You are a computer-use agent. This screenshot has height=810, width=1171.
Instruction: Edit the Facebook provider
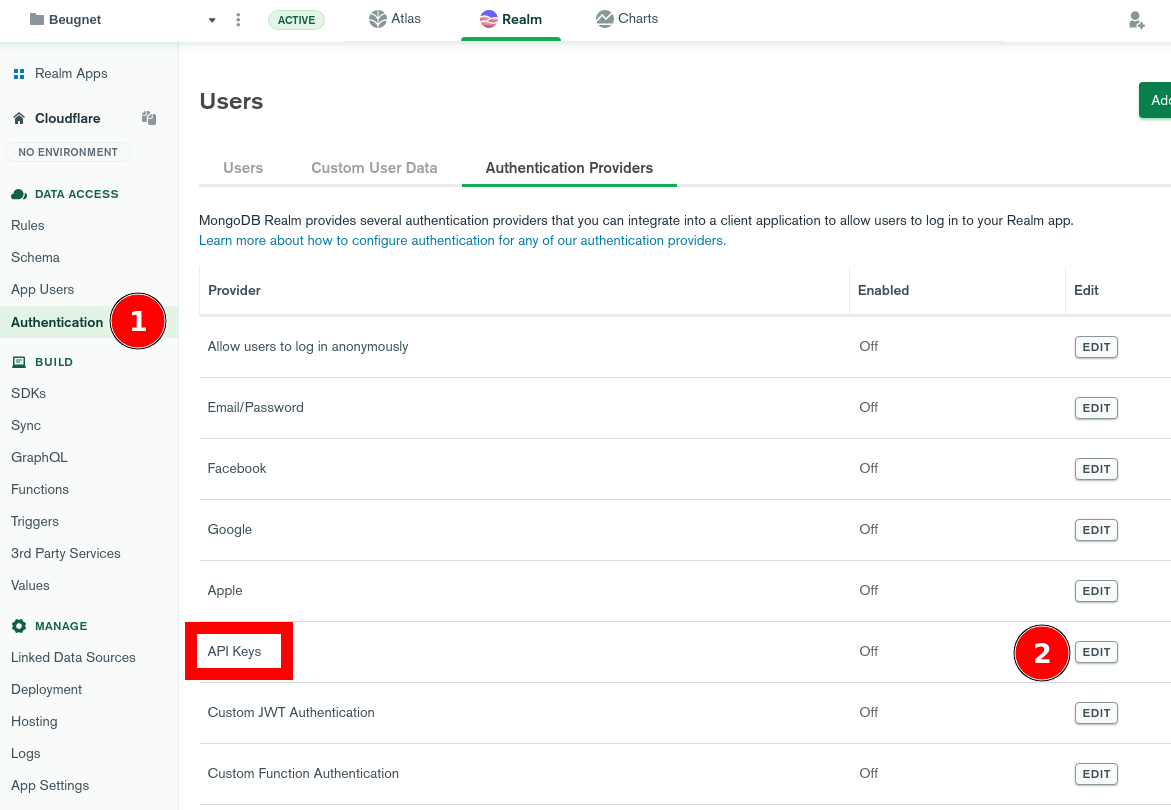coord(1096,469)
